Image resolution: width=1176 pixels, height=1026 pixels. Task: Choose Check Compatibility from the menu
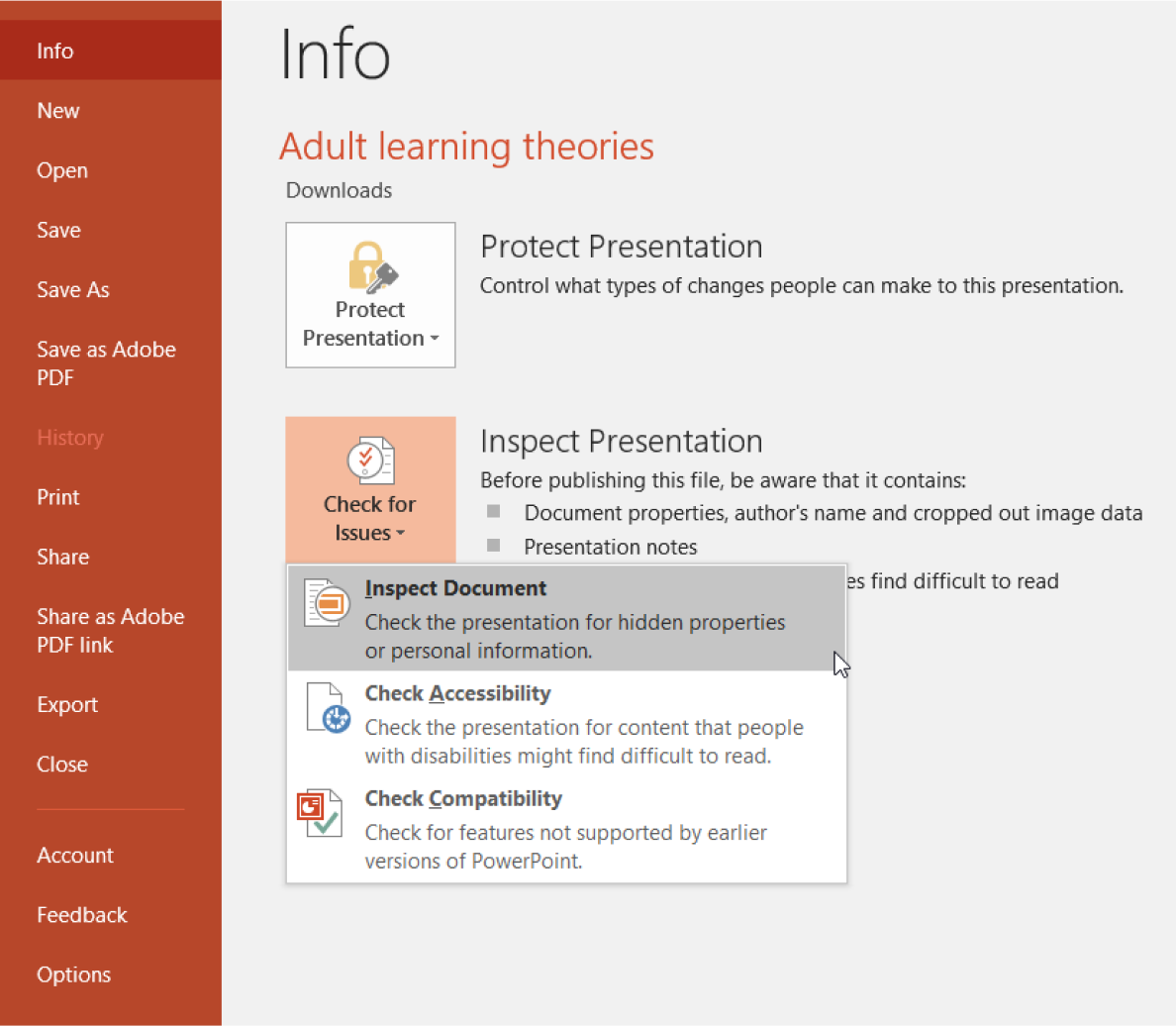coord(567,829)
